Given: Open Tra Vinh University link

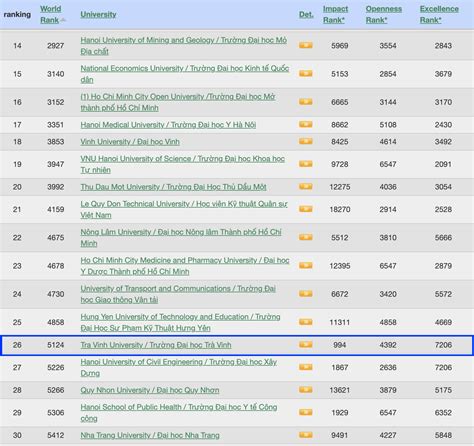Looking at the screenshot, I should pos(156,345).
